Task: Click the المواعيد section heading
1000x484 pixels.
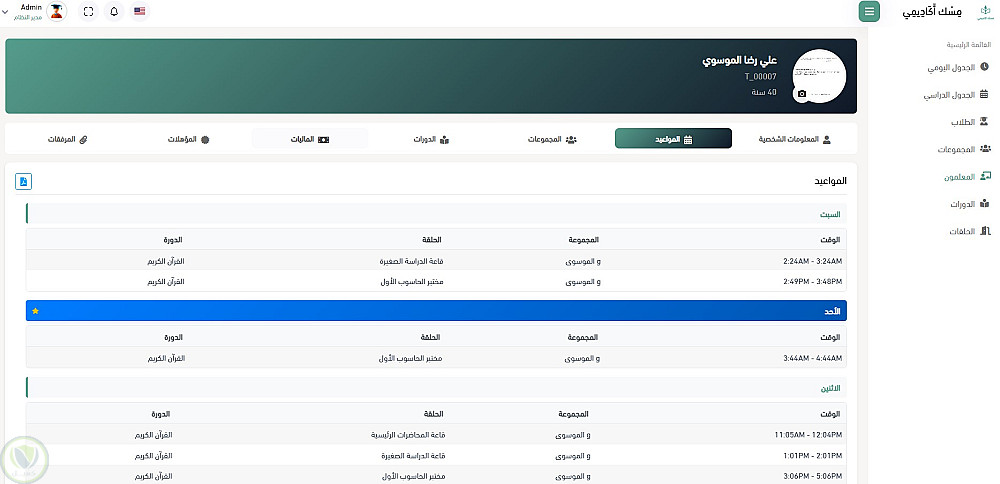Action: point(830,181)
